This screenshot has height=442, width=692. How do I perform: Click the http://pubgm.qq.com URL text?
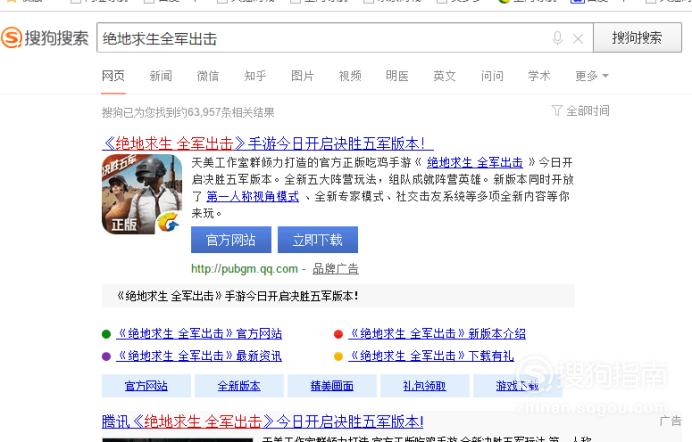coord(244,269)
